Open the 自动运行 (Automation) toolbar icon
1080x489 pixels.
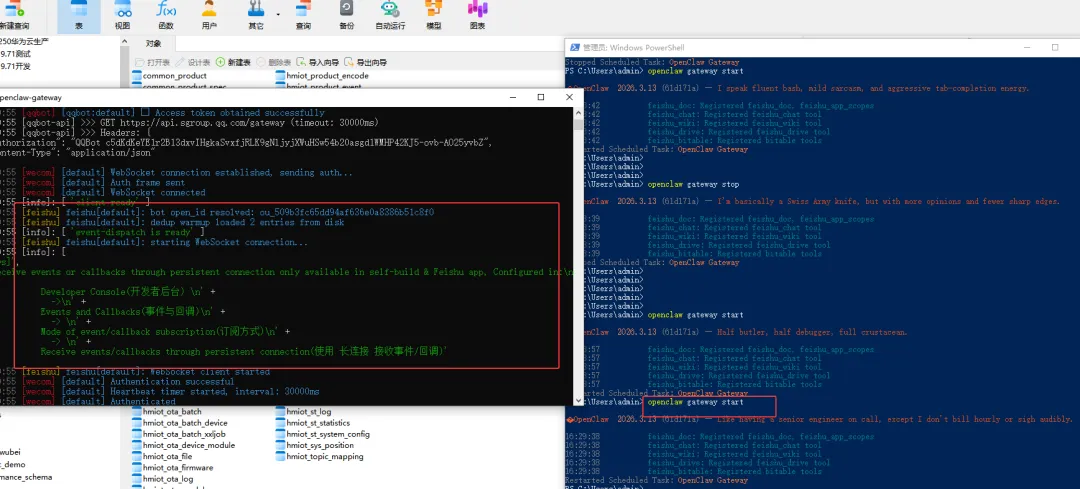click(390, 16)
